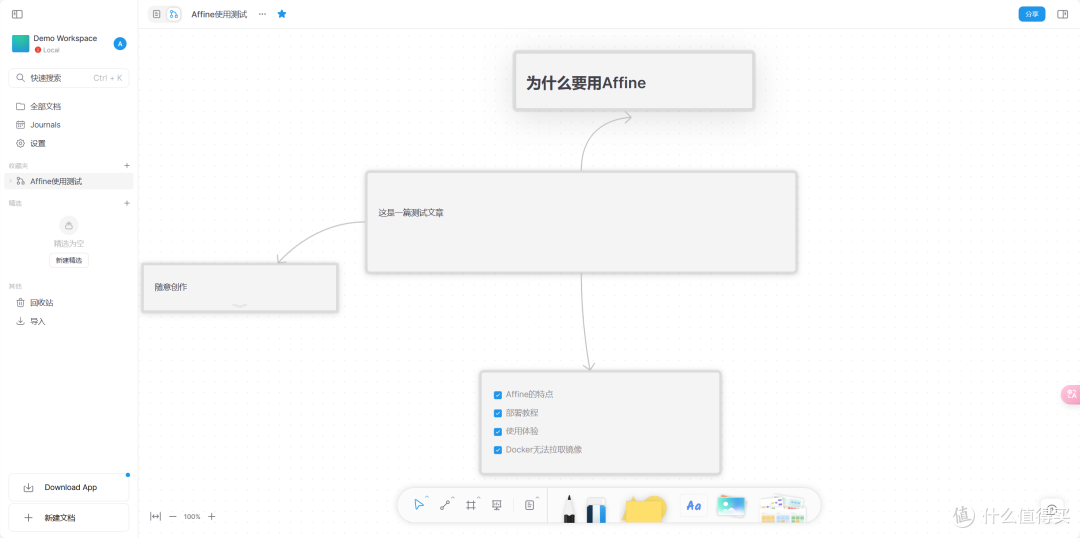Open 回收站 trash
The image size is (1080, 538).
point(68,302)
